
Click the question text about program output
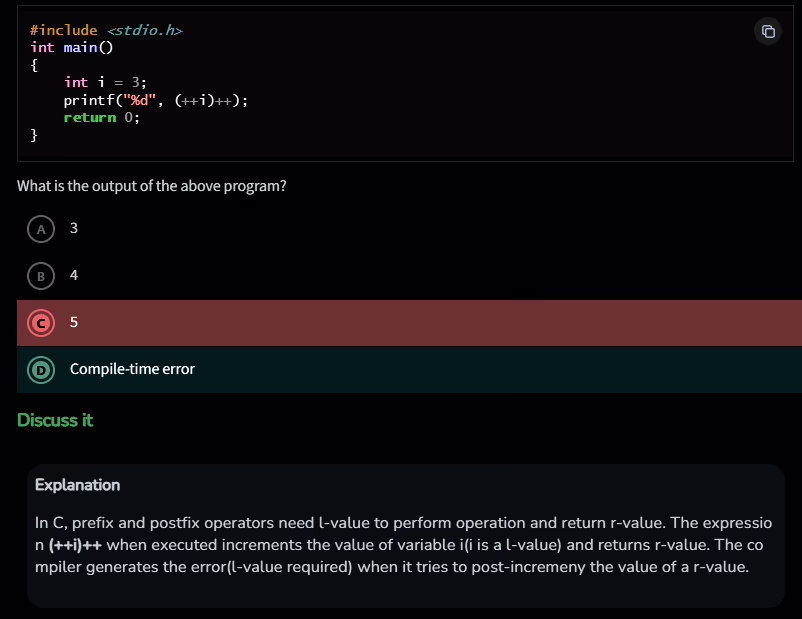pos(152,186)
